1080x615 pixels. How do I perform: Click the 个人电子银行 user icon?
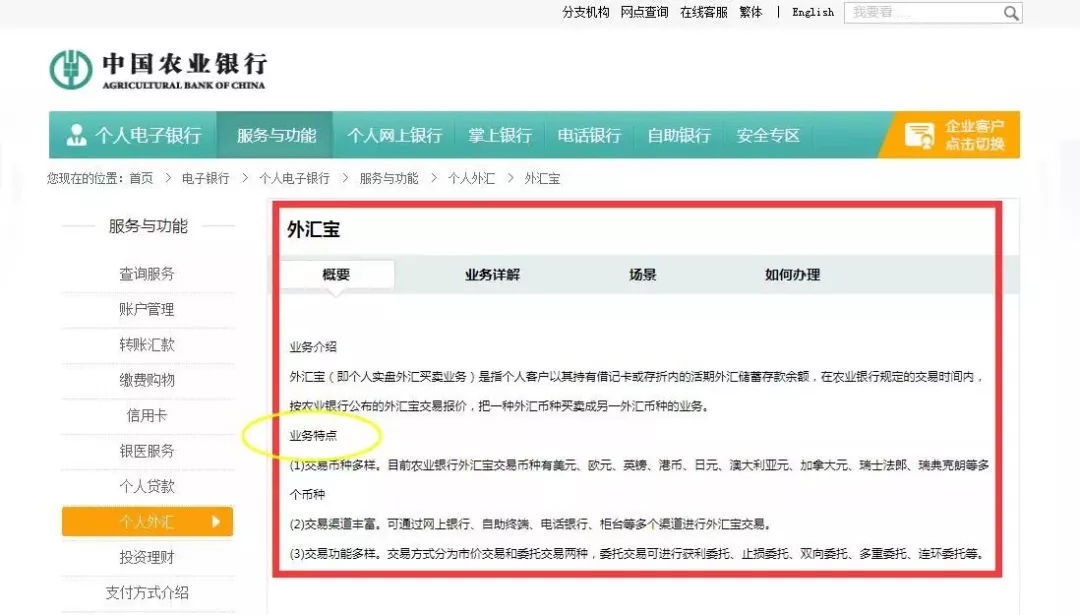[76, 135]
